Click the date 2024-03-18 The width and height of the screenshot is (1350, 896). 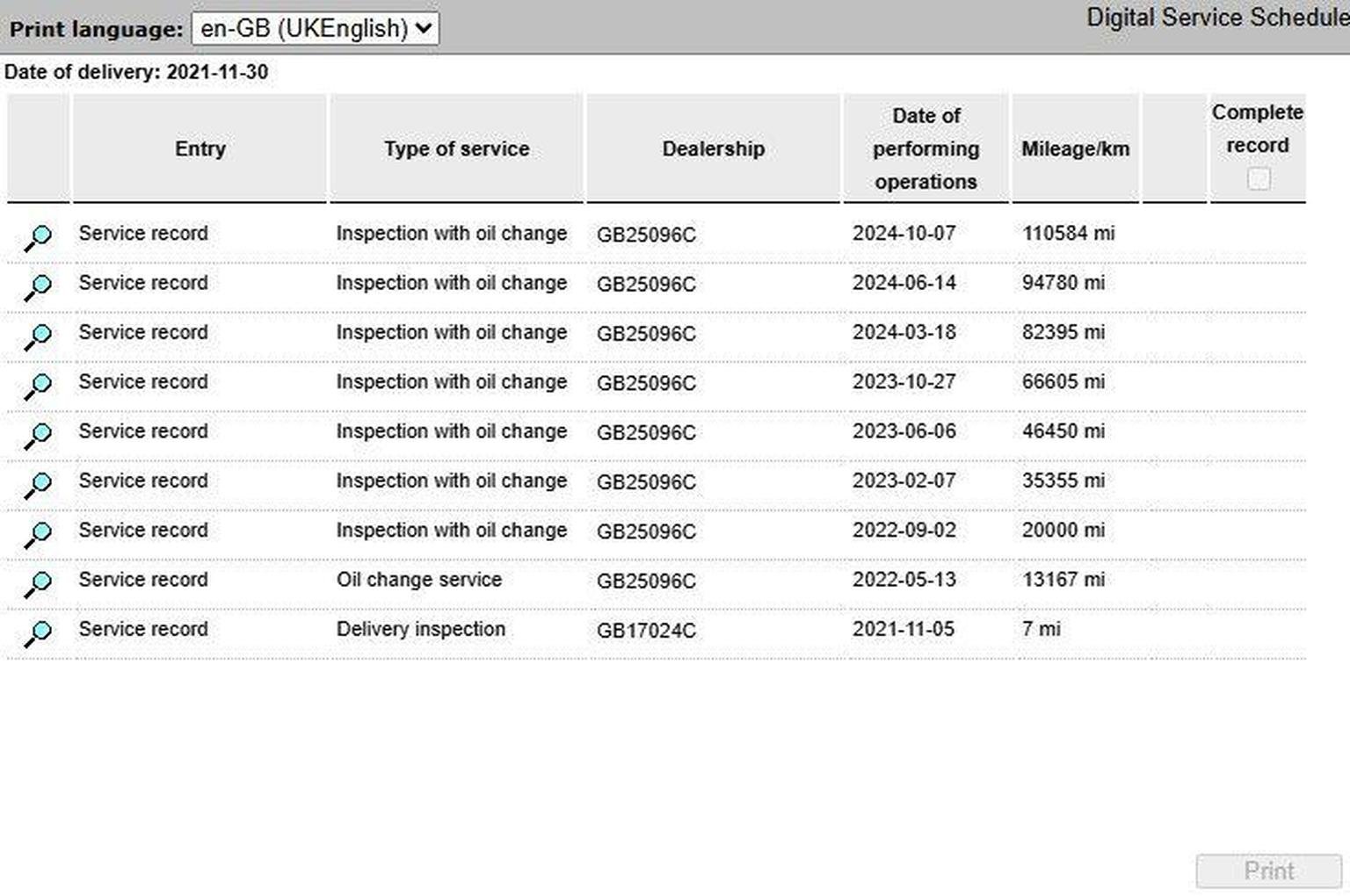pos(904,332)
